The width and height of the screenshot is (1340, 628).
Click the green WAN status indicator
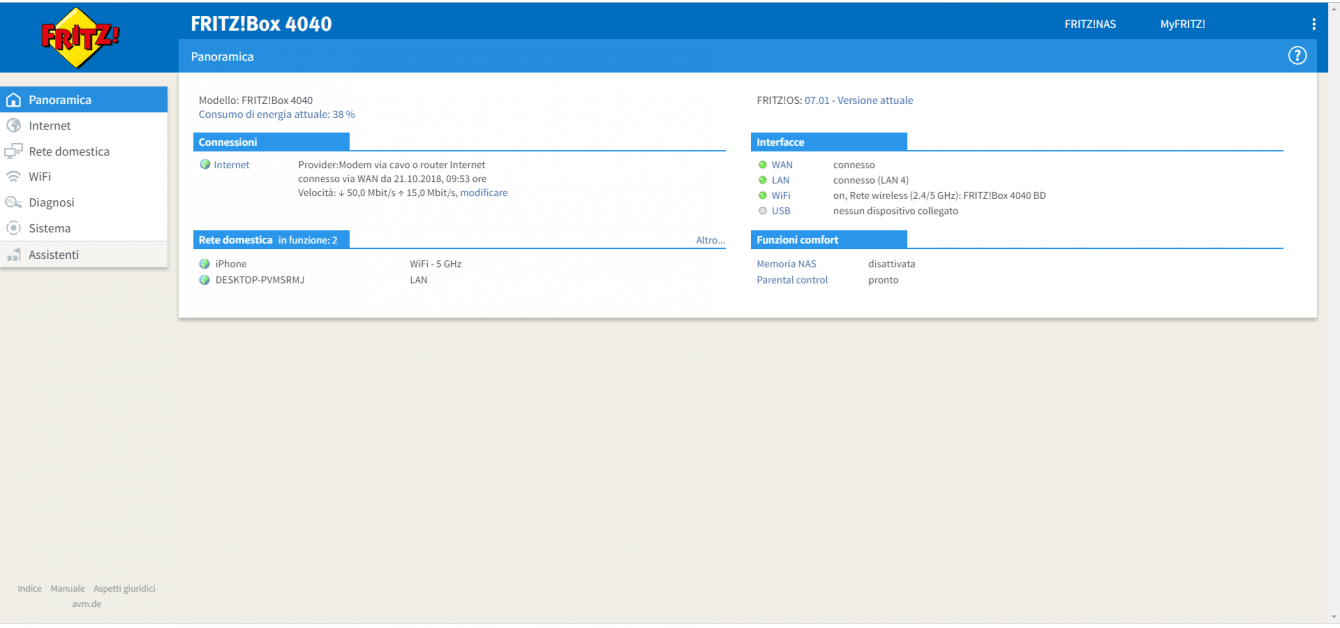[x=763, y=165]
